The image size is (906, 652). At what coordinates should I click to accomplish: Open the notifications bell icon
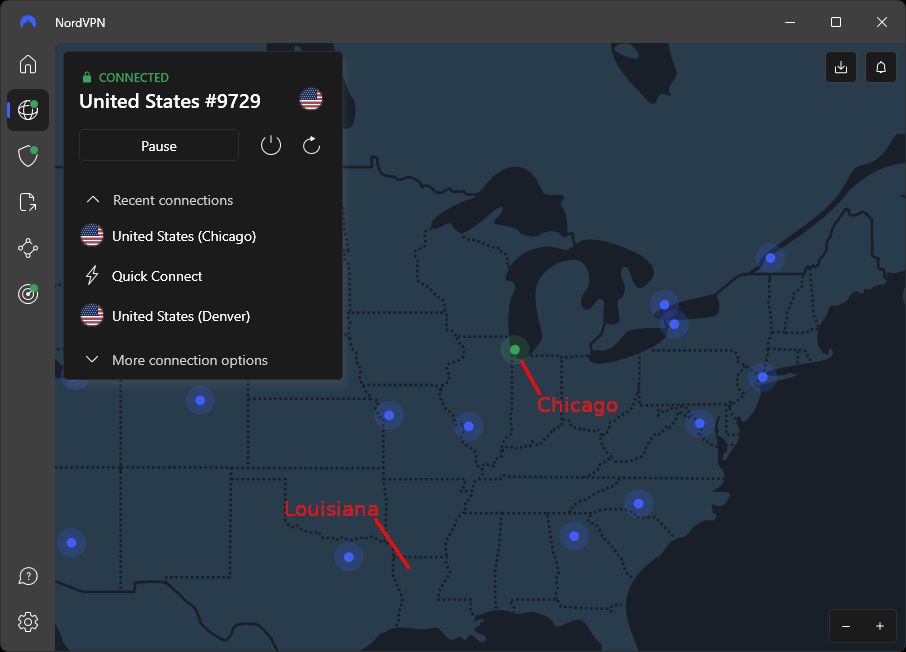pos(881,67)
